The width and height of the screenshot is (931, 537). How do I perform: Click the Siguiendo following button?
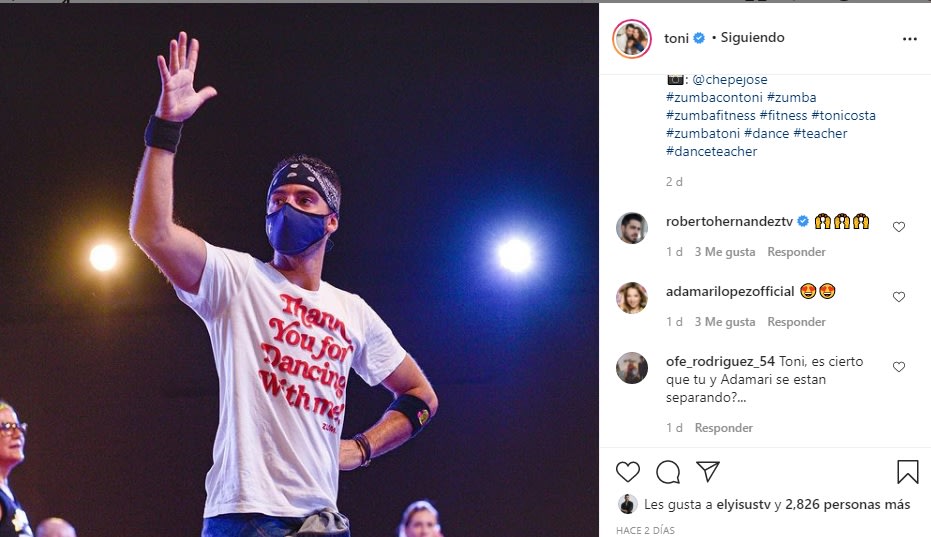coord(751,38)
